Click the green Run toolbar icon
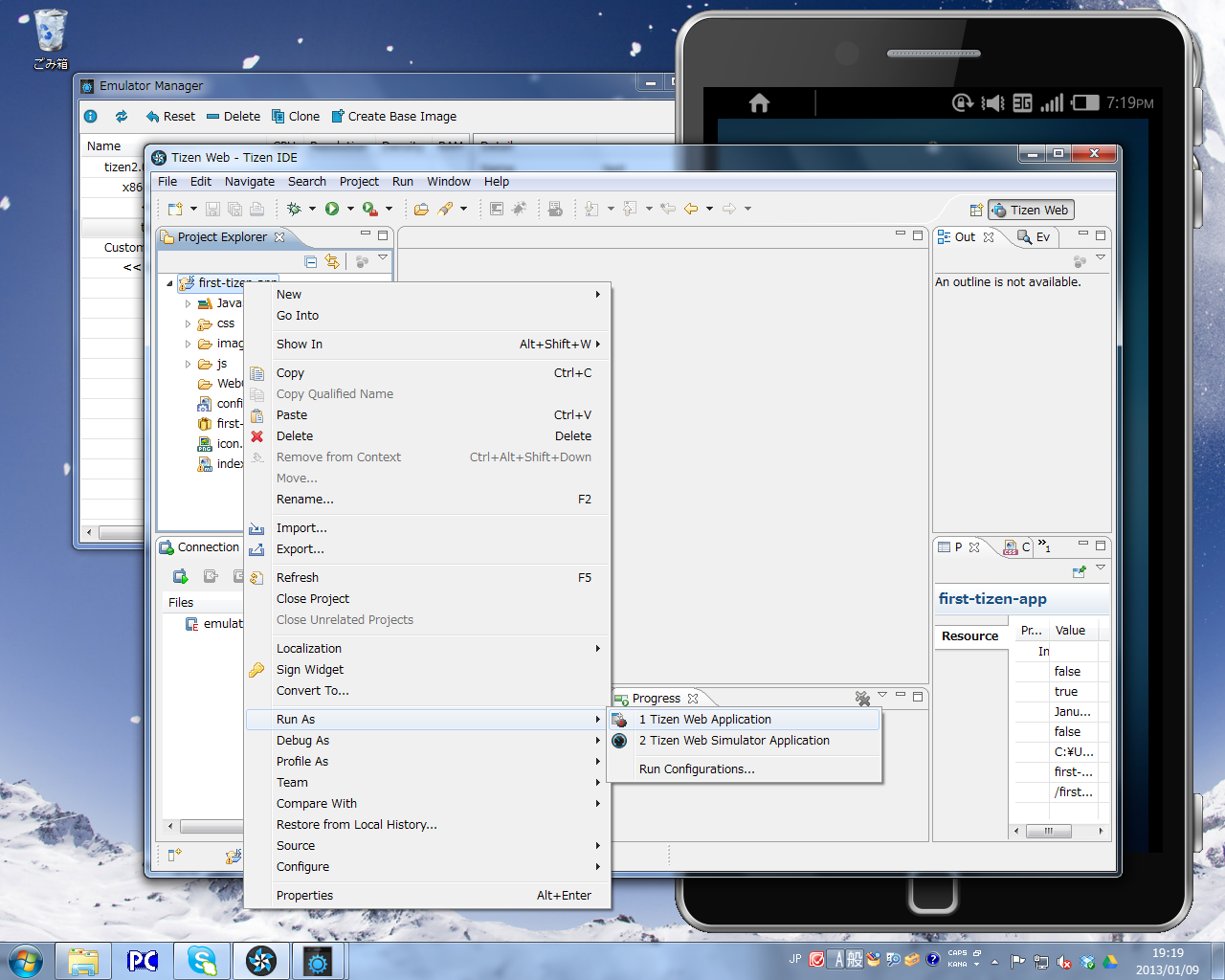 [332, 209]
